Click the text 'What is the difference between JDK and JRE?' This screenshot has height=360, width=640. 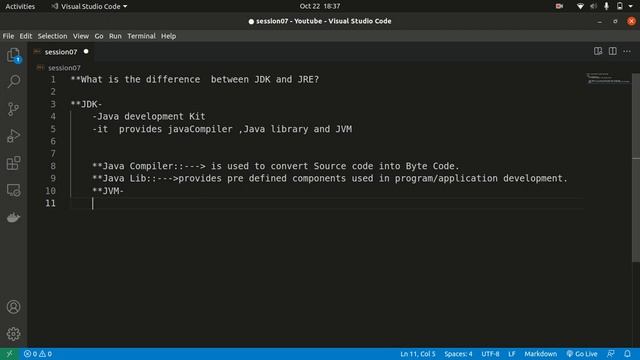click(200, 79)
